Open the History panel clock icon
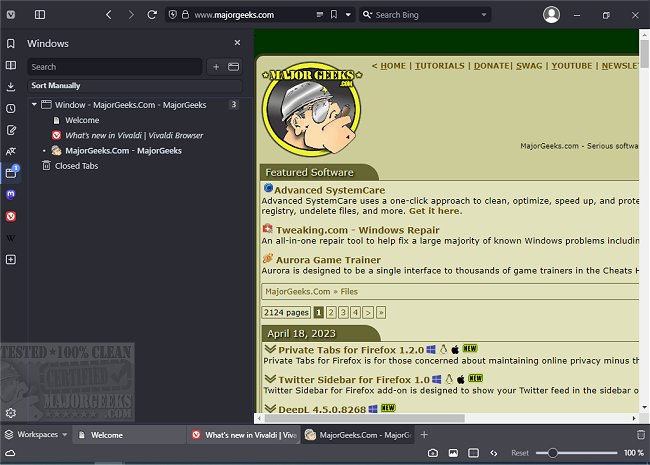 (10, 108)
